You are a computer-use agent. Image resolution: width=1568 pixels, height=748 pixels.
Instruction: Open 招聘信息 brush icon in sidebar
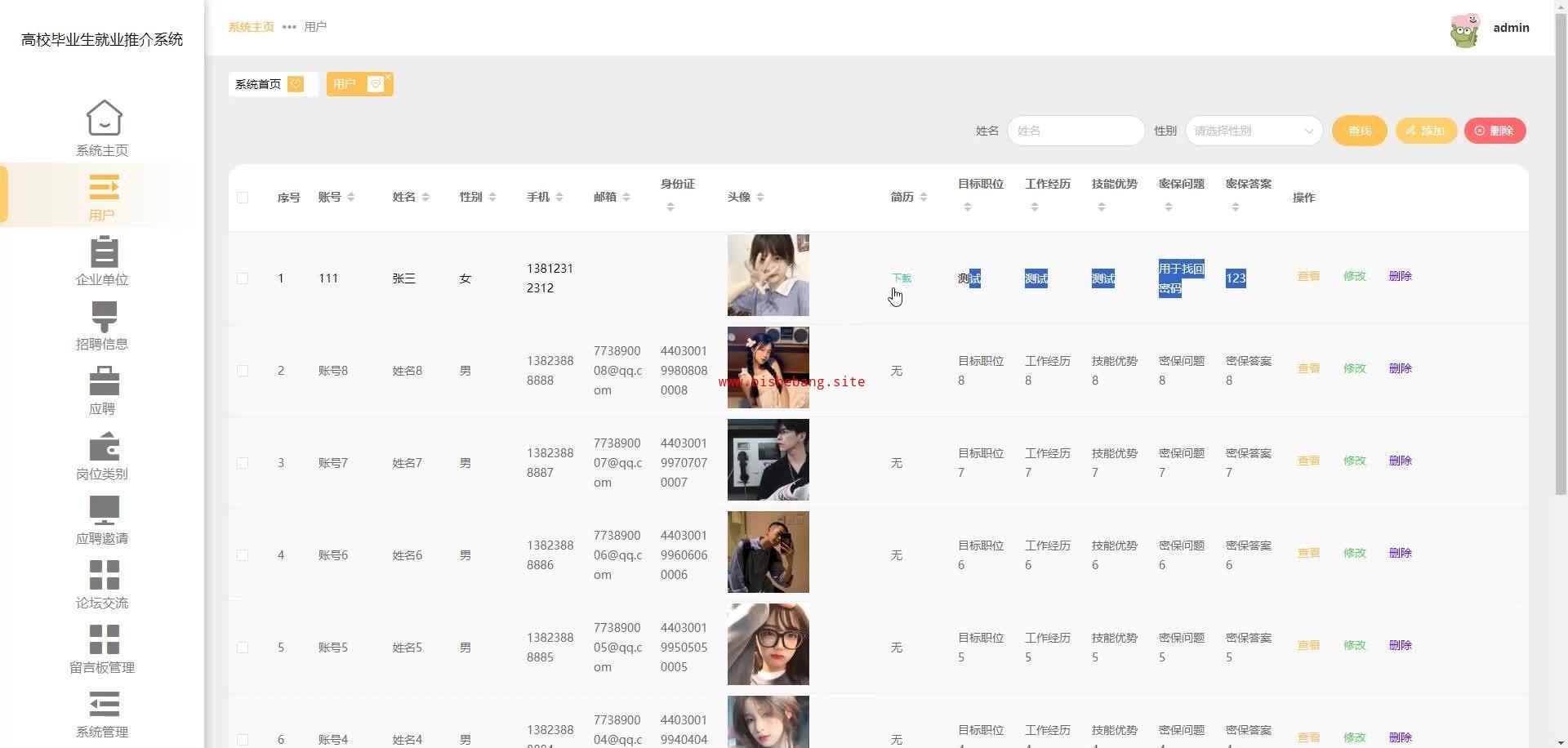click(x=104, y=316)
